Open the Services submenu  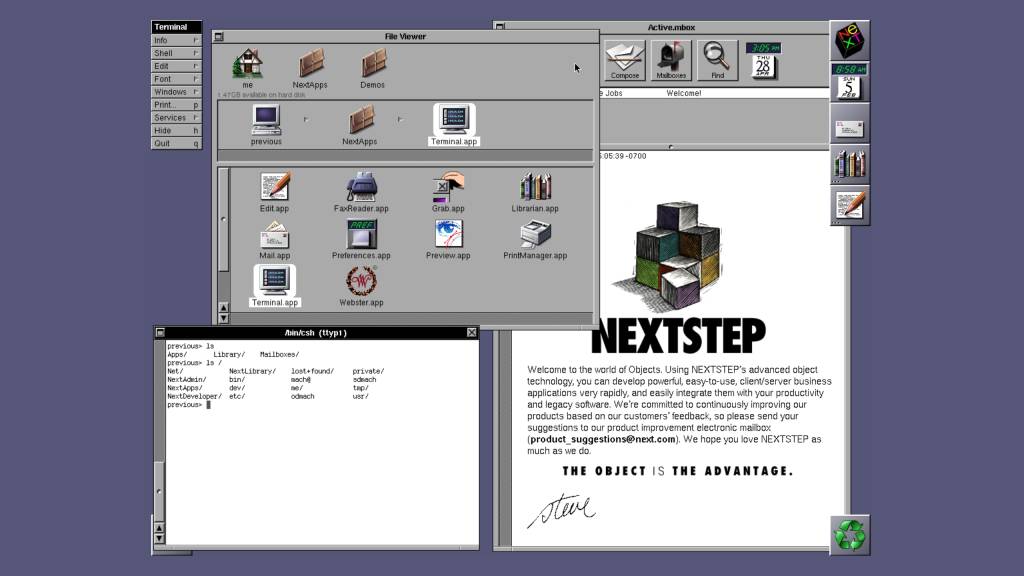point(176,118)
